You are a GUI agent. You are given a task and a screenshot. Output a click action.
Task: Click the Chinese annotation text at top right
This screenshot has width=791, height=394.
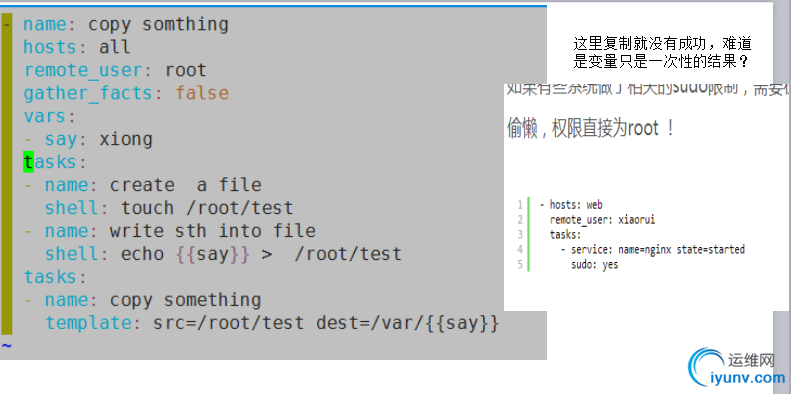tap(662, 52)
